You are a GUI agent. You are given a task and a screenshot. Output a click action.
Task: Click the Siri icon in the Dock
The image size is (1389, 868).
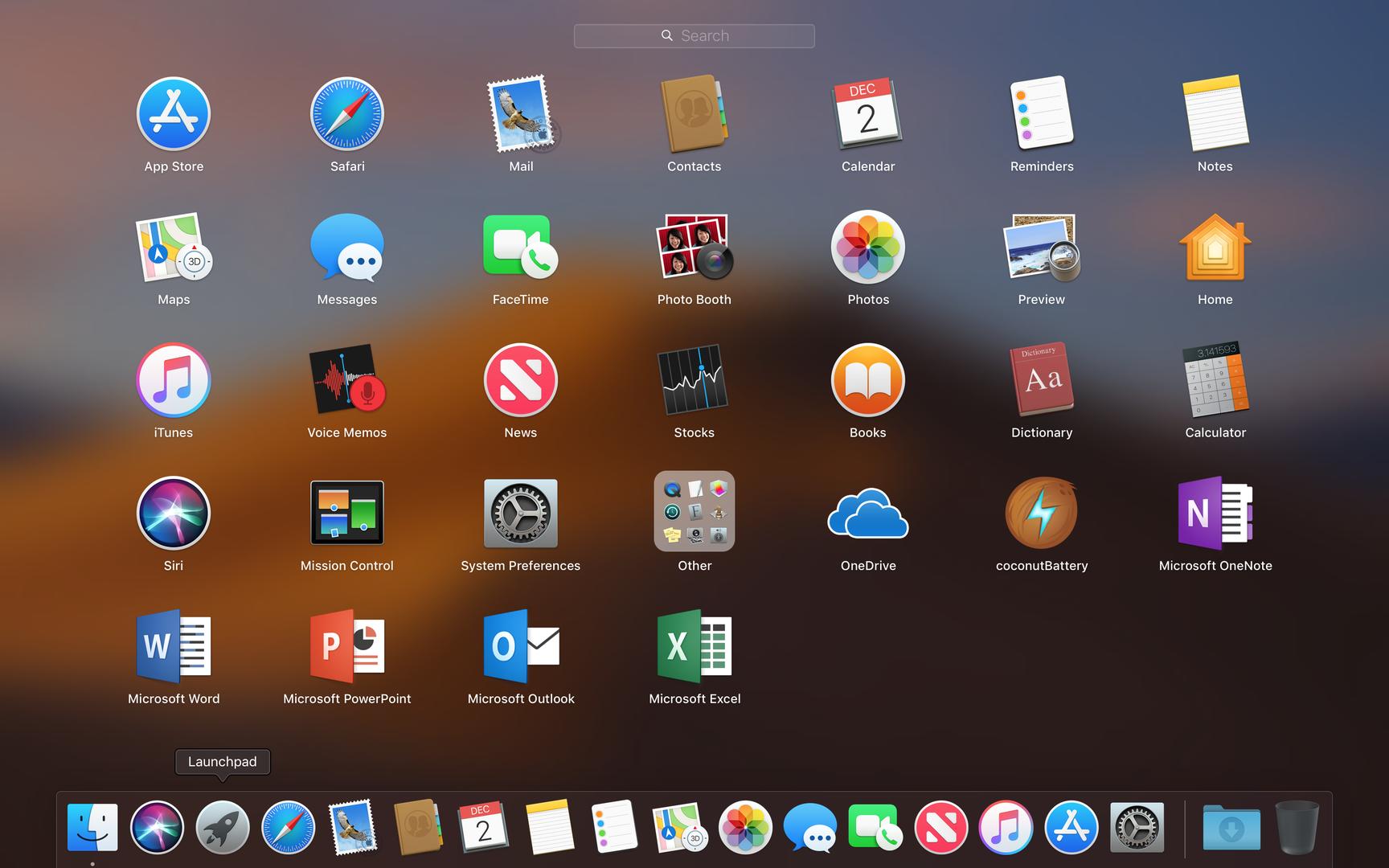click(x=157, y=827)
